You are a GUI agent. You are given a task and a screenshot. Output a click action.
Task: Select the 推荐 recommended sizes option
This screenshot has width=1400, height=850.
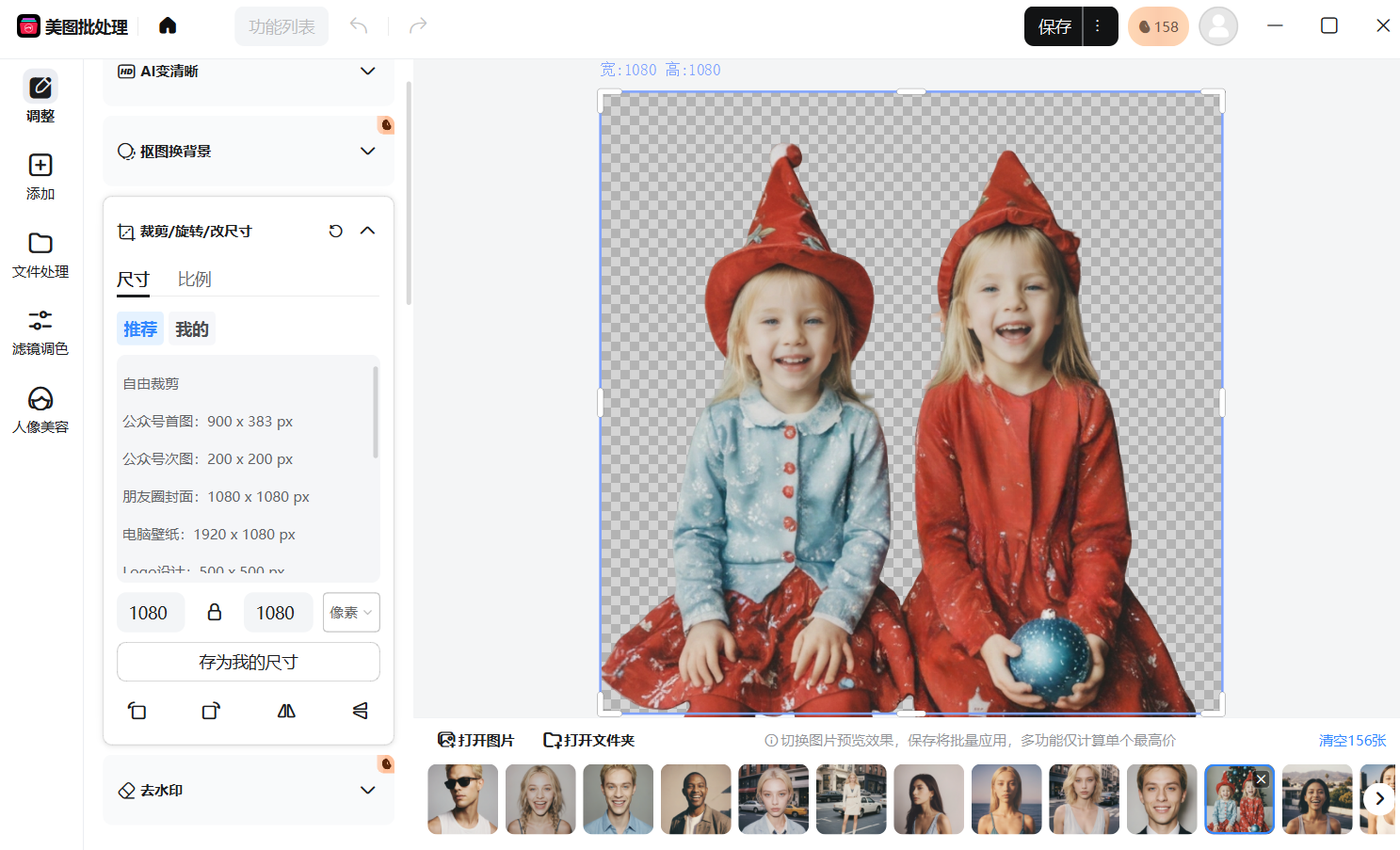point(140,329)
